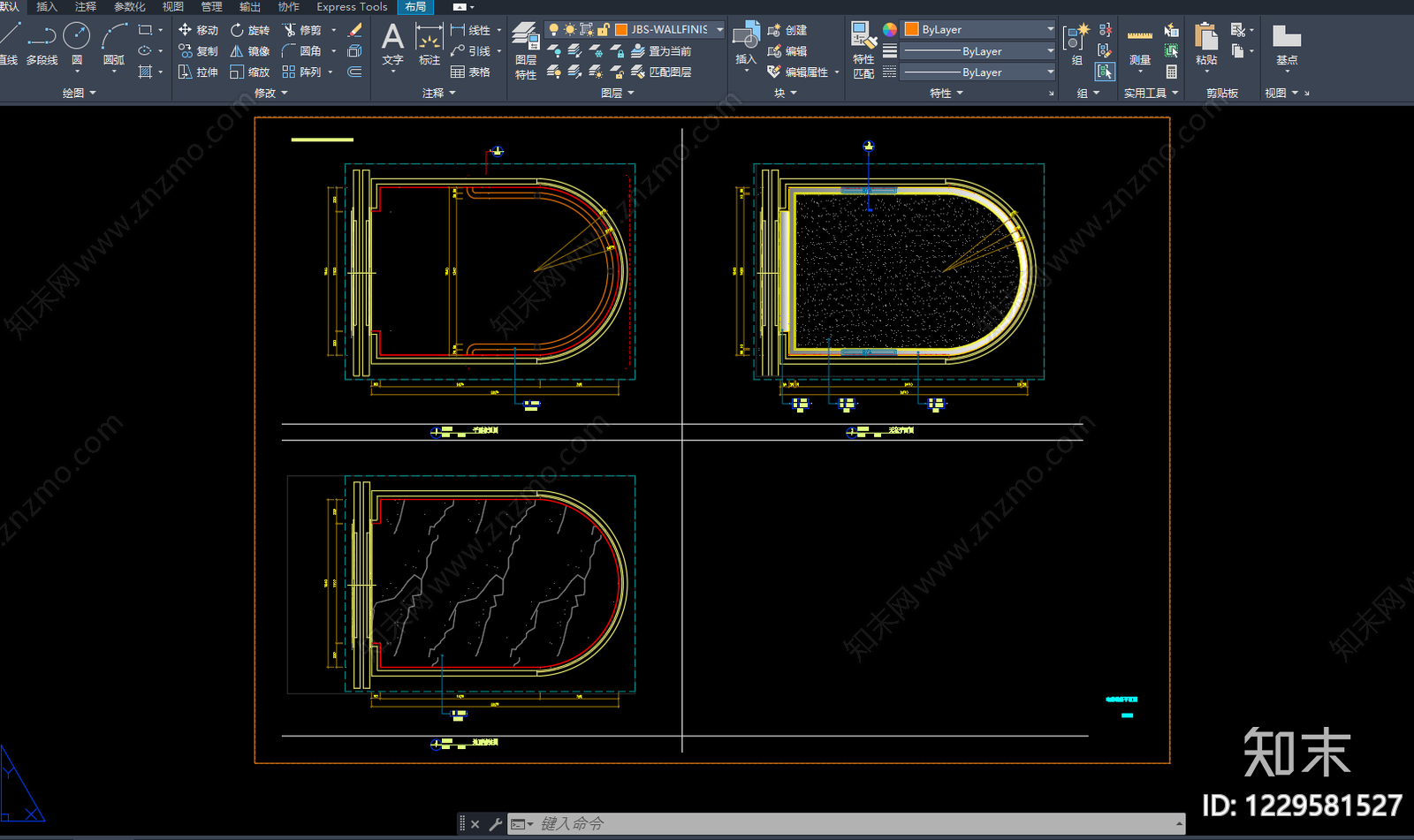The width and height of the screenshot is (1414, 840).
Task: Open the 参数化 ribbon tab
Action: click(129, 7)
